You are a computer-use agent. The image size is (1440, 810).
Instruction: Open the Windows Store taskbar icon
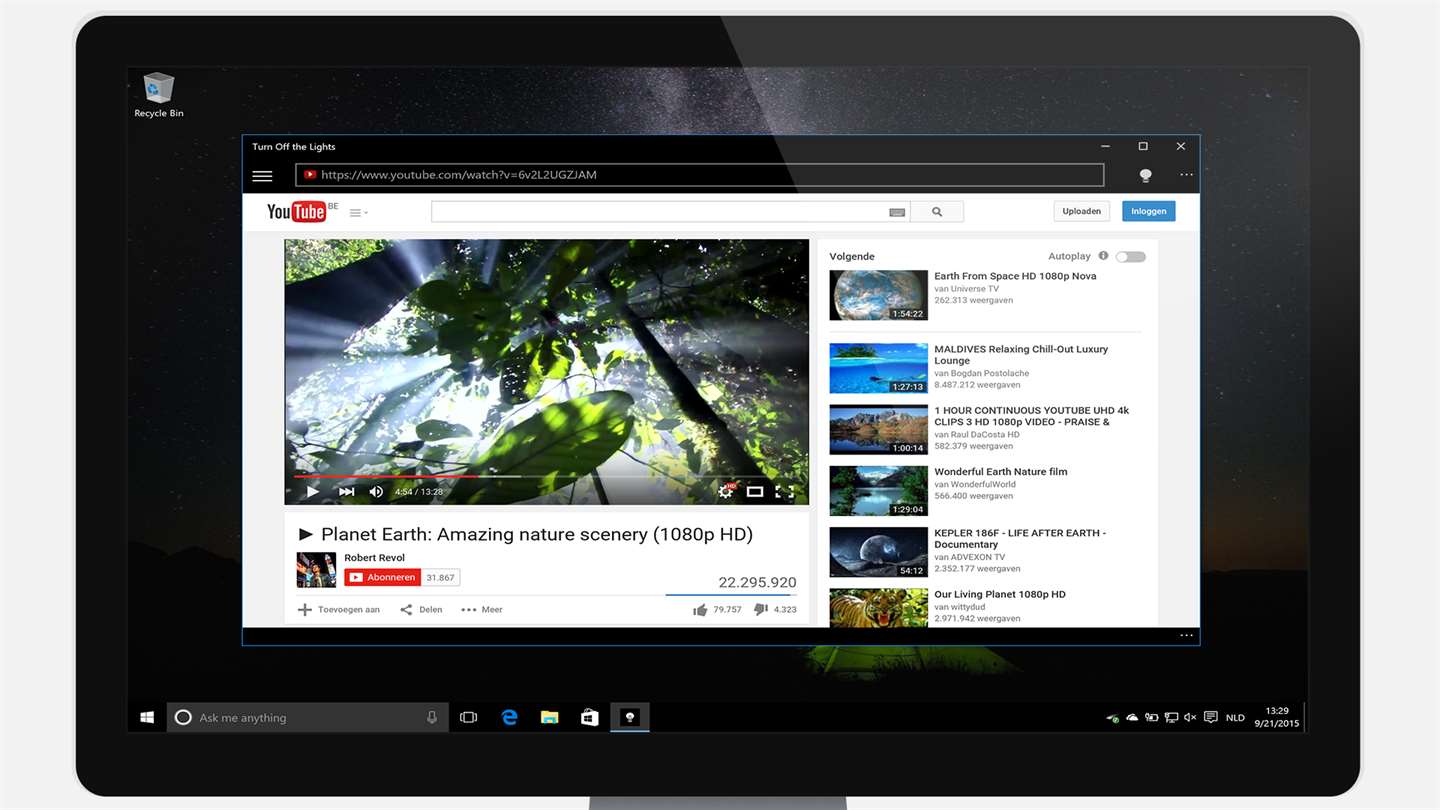point(590,717)
